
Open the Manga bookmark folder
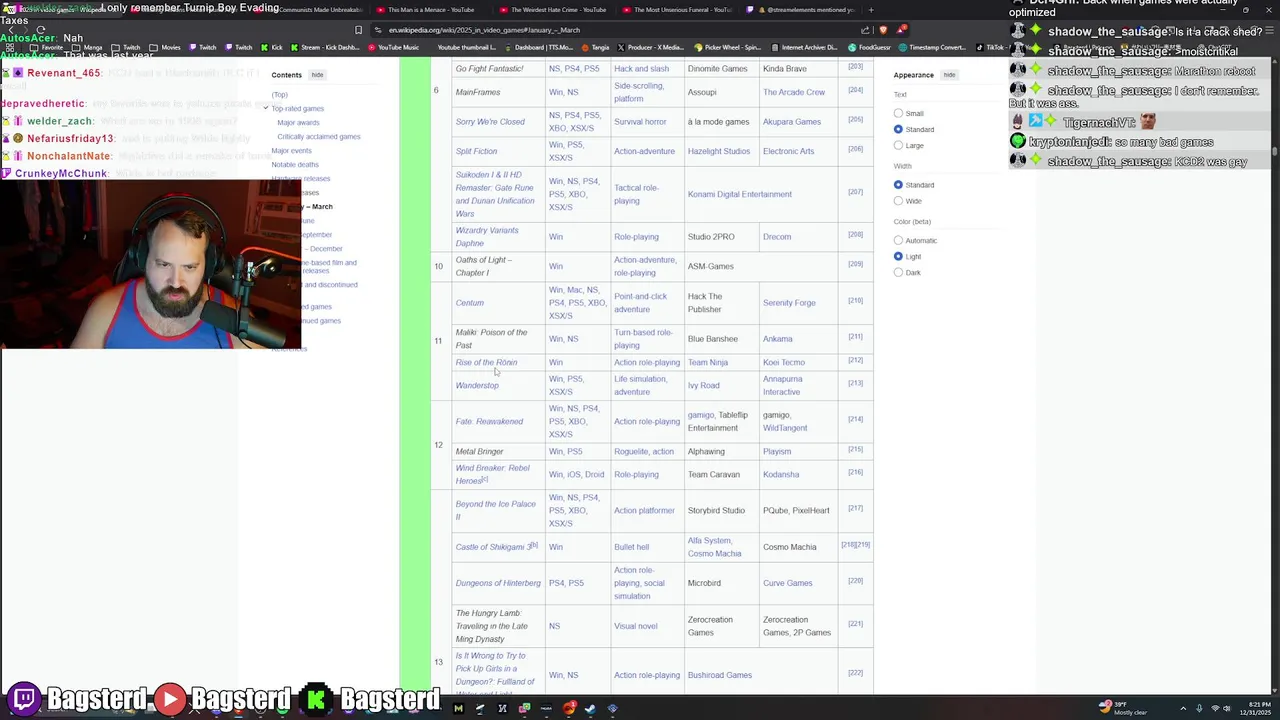coord(88,47)
